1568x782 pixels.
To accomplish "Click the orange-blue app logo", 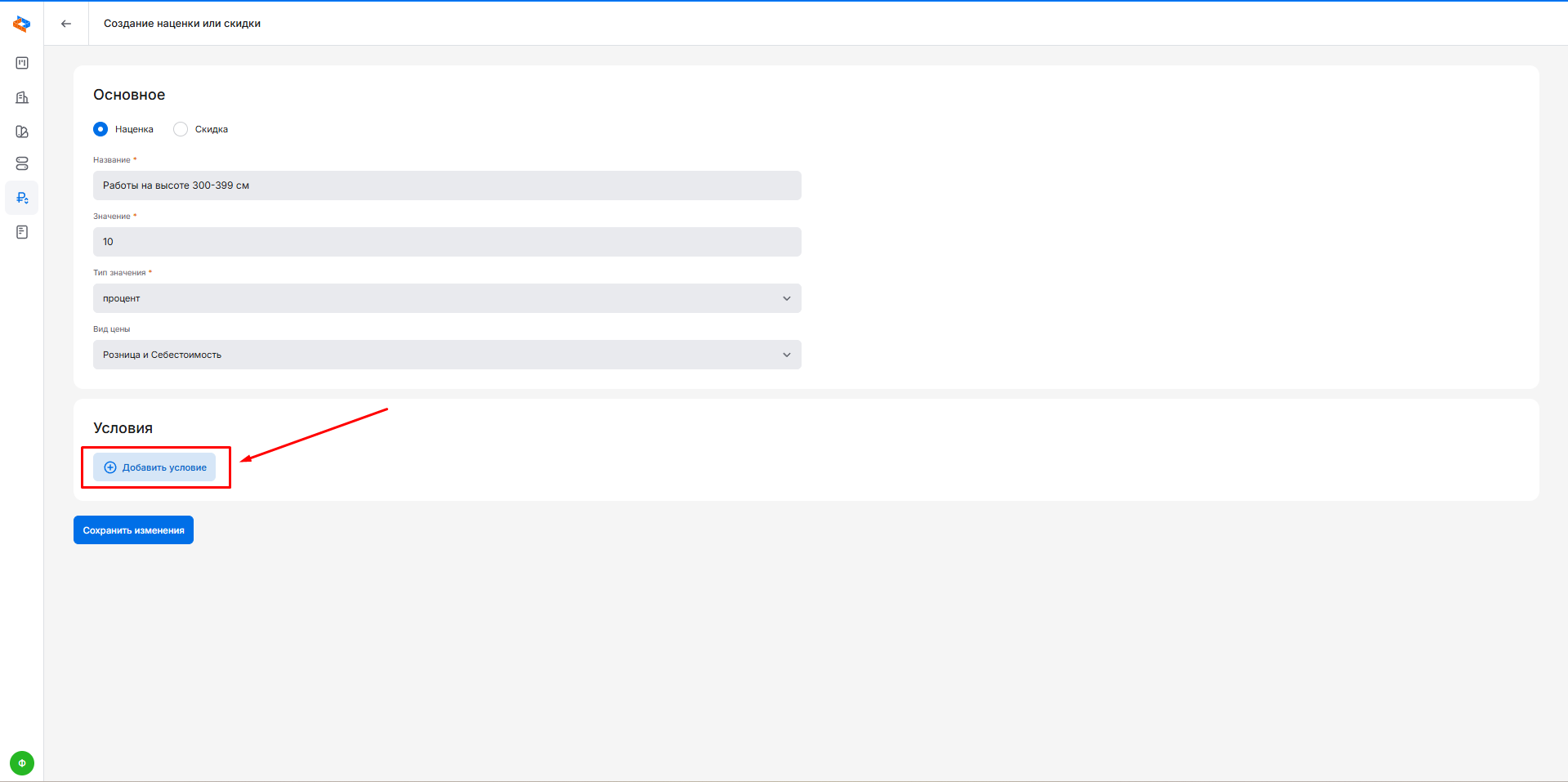I will pos(22,24).
